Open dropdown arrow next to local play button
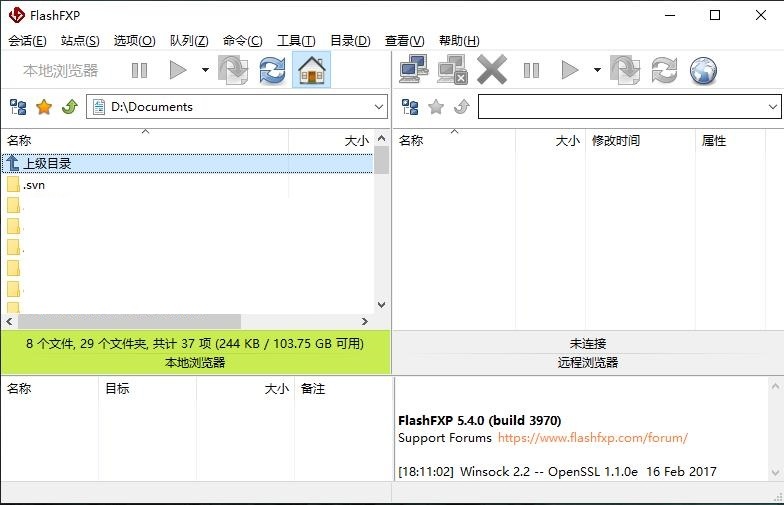The image size is (784, 505). point(205,70)
